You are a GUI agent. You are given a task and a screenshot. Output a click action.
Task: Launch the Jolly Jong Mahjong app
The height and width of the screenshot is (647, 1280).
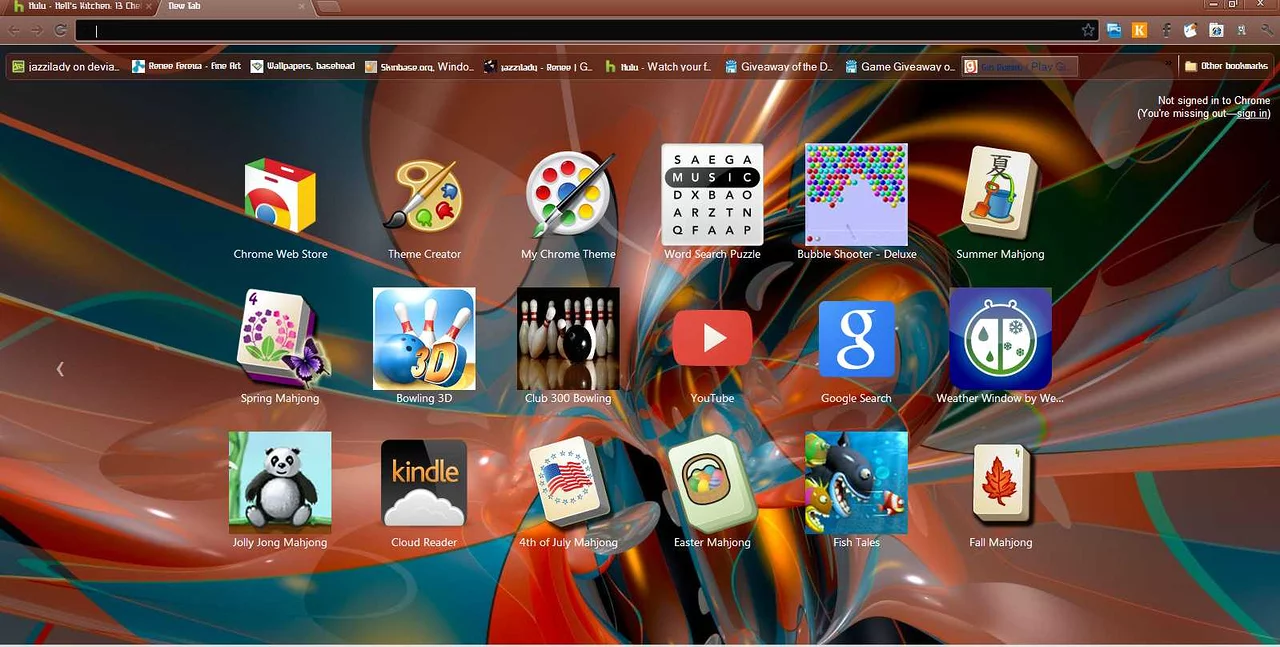pyautogui.click(x=280, y=483)
